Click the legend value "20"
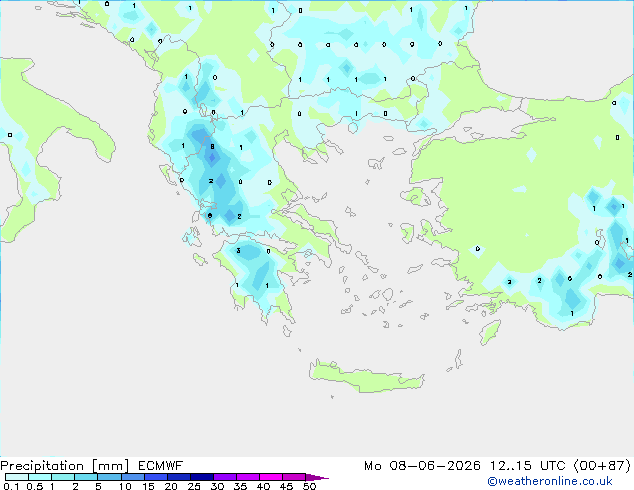 [x=171, y=486]
